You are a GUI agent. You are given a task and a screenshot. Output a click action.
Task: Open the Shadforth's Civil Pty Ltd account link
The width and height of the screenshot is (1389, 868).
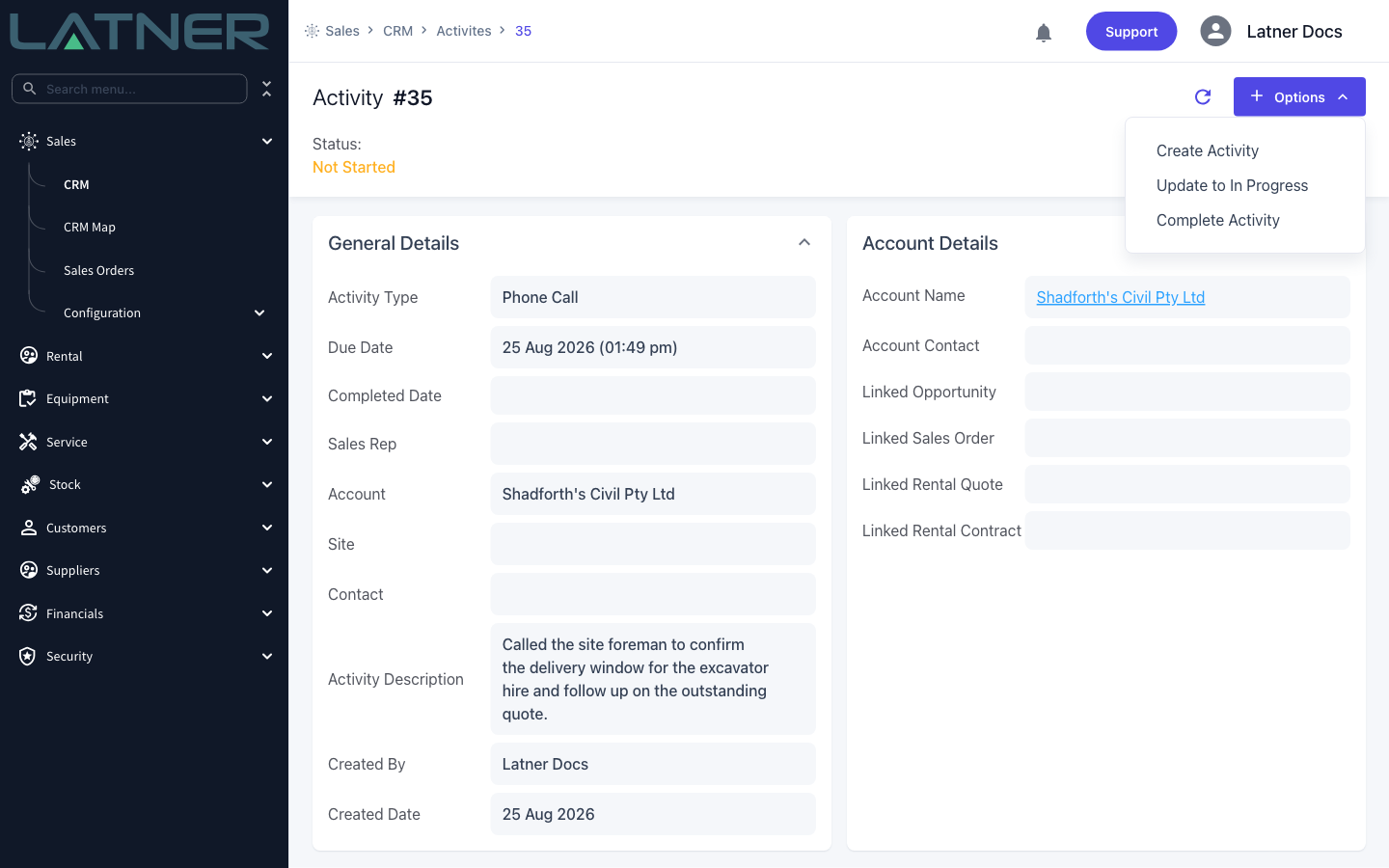(1120, 297)
